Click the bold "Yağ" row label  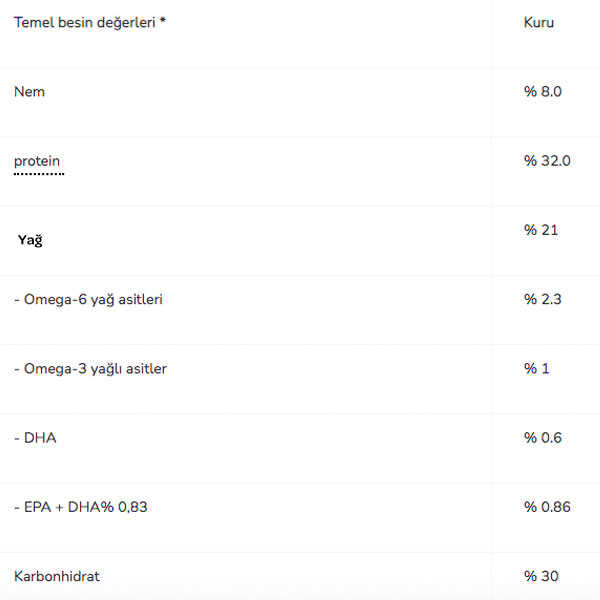pyautogui.click(x=30, y=240)
